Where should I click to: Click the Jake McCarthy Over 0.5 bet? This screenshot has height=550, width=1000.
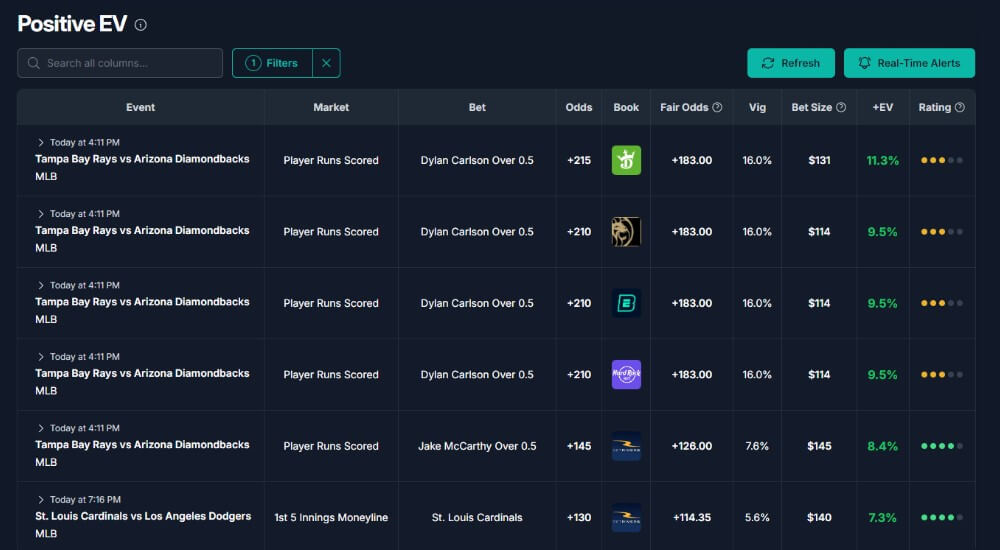point(477,446)
